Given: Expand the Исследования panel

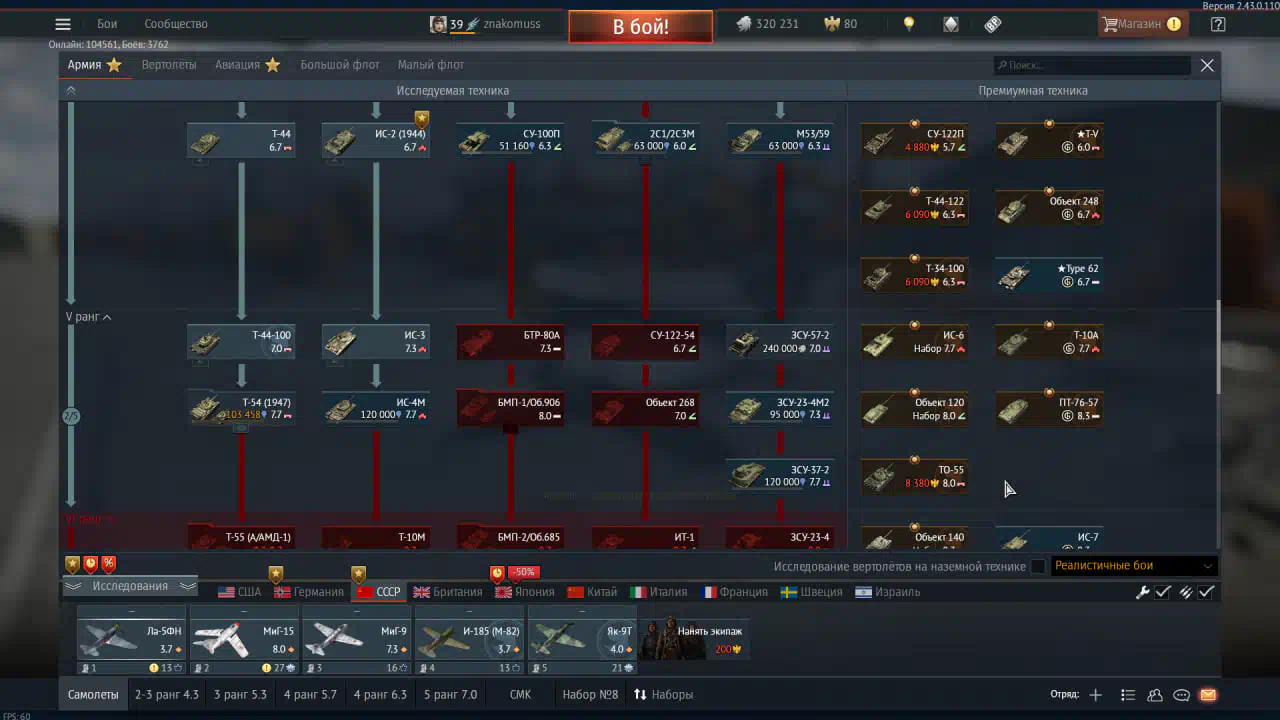Looking at the screenshot, I should (x=130, y=586).
